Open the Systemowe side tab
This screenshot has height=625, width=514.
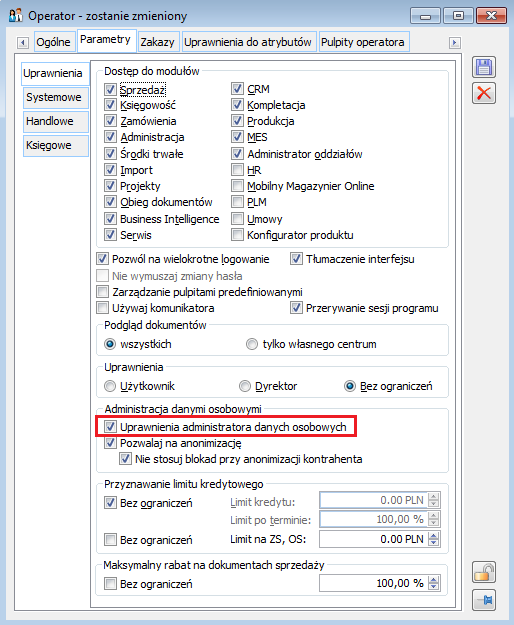pos(54,97)
